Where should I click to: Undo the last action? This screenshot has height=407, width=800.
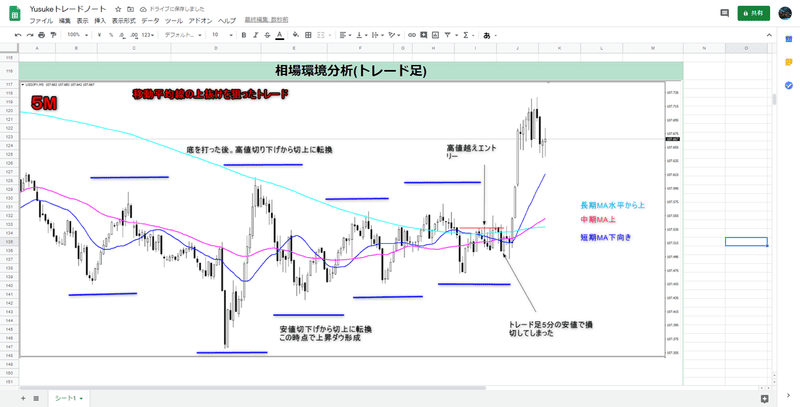tap(18, 35)
